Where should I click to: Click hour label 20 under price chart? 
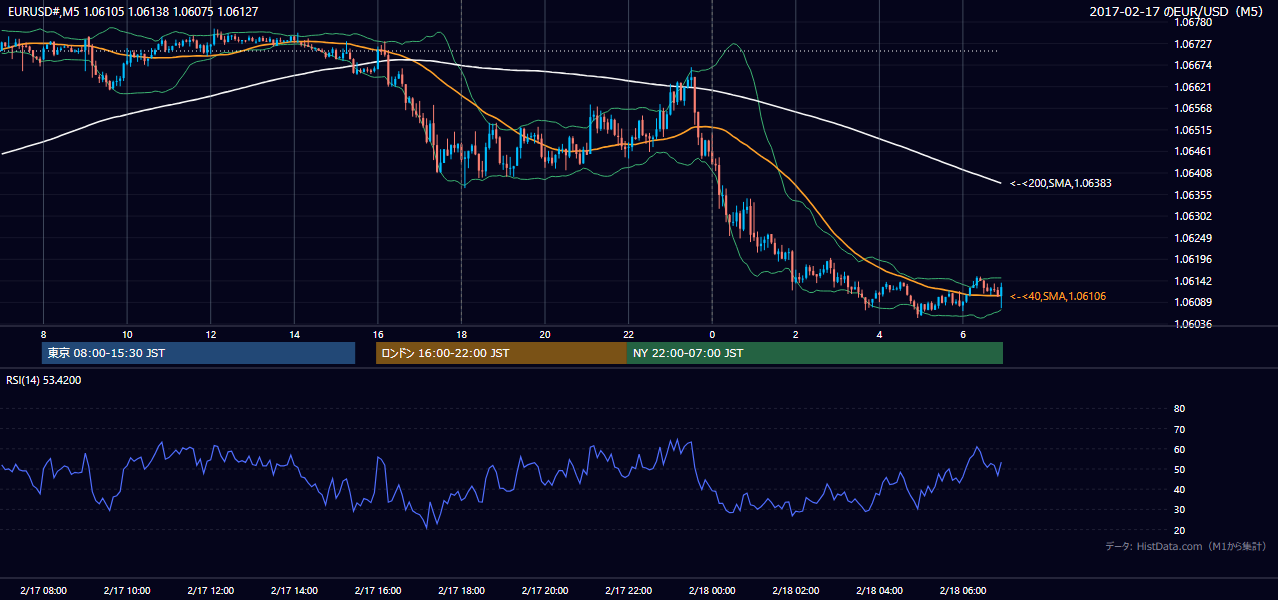pyautogui.click(x=545, y=334)
